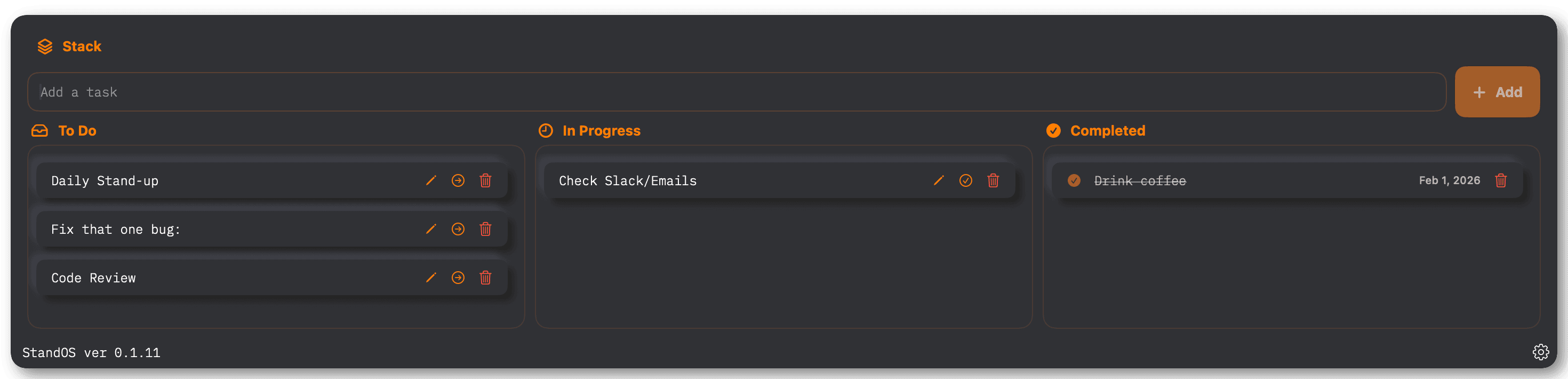Delete the Check Slack/Emails task
The height and width of the screenshot is (379, 1568).
coord(994,180)
